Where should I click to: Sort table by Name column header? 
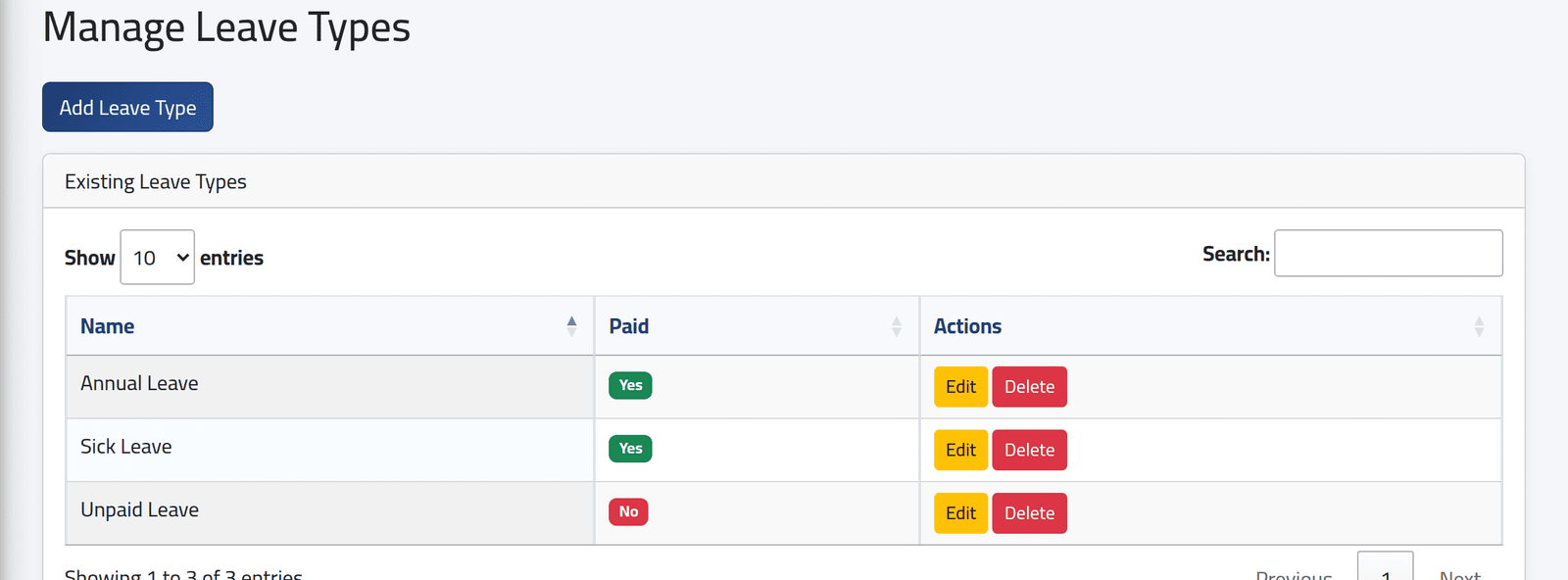[x=329, y=326]
